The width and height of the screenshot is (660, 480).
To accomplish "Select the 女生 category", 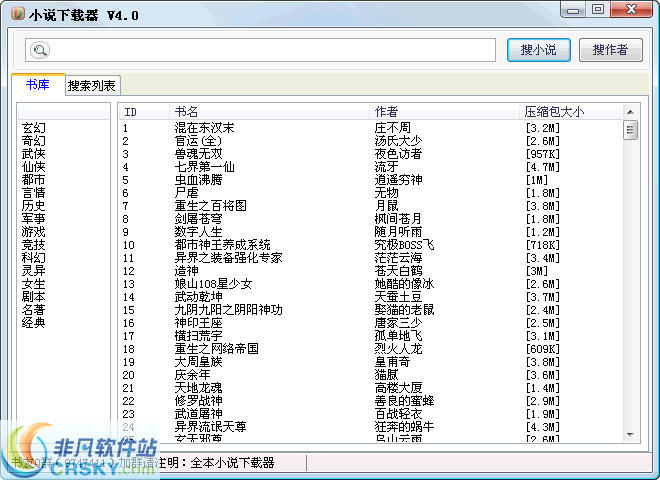I will pos(34,284).
